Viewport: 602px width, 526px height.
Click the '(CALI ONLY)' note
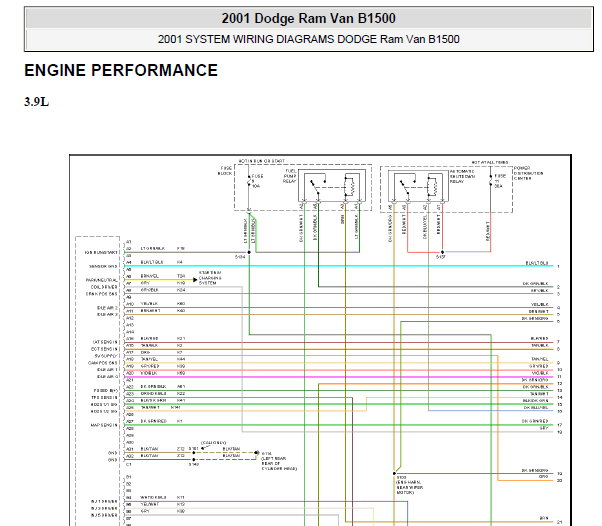213,443
